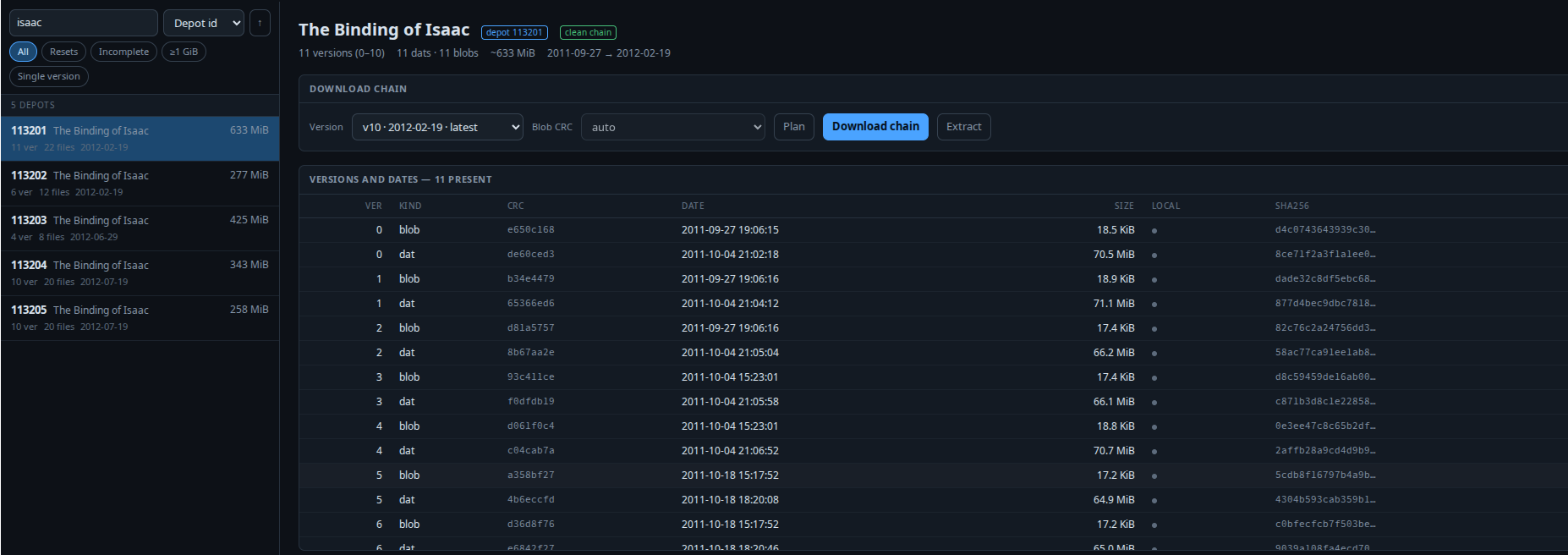Click the Extract button
Screen dimensions: 1568x555
[964, 127]
